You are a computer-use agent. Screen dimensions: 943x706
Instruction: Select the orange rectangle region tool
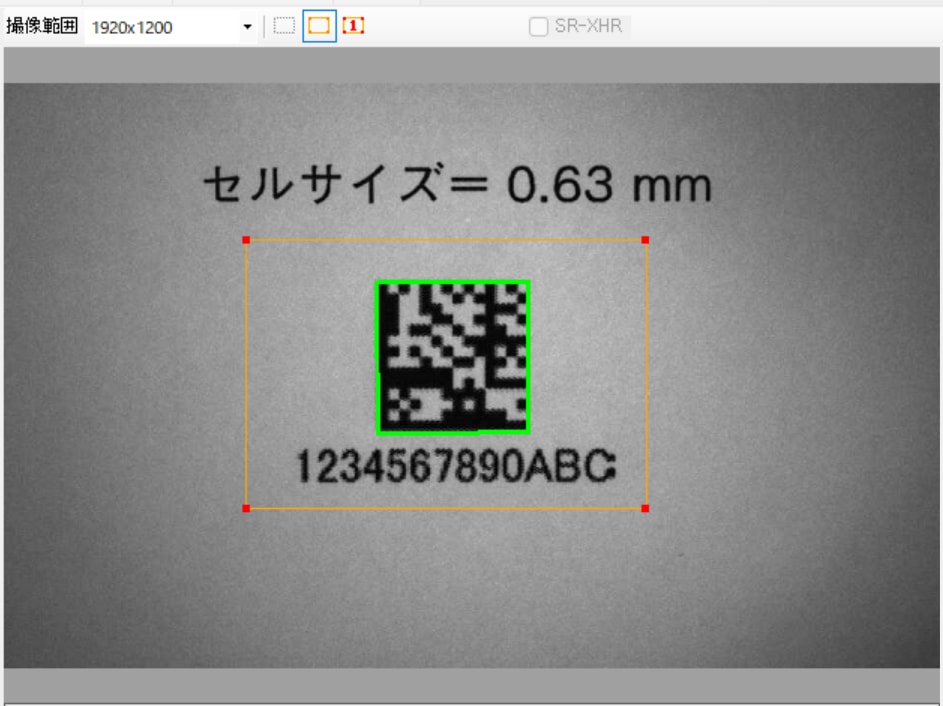(x=319, y=26)
